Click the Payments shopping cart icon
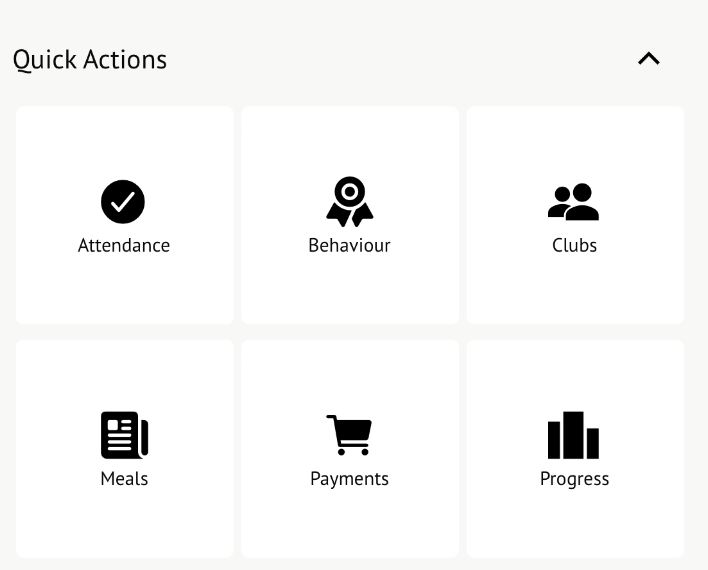 [349, 435]
